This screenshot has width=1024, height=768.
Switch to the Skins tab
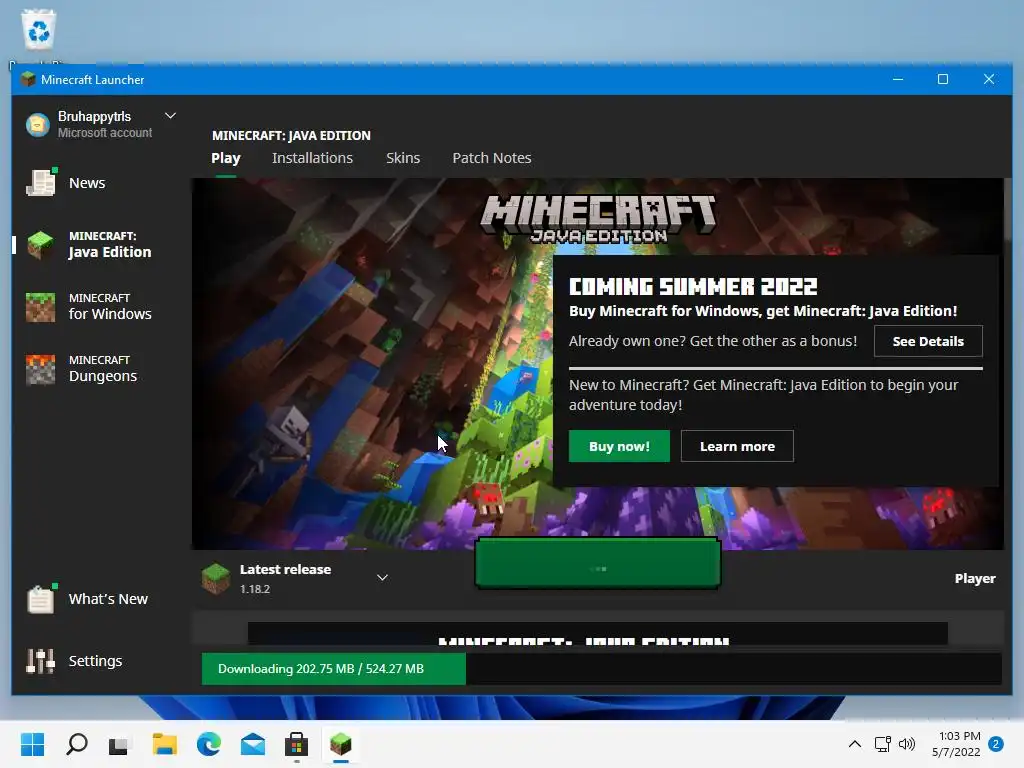click(403, 158)
